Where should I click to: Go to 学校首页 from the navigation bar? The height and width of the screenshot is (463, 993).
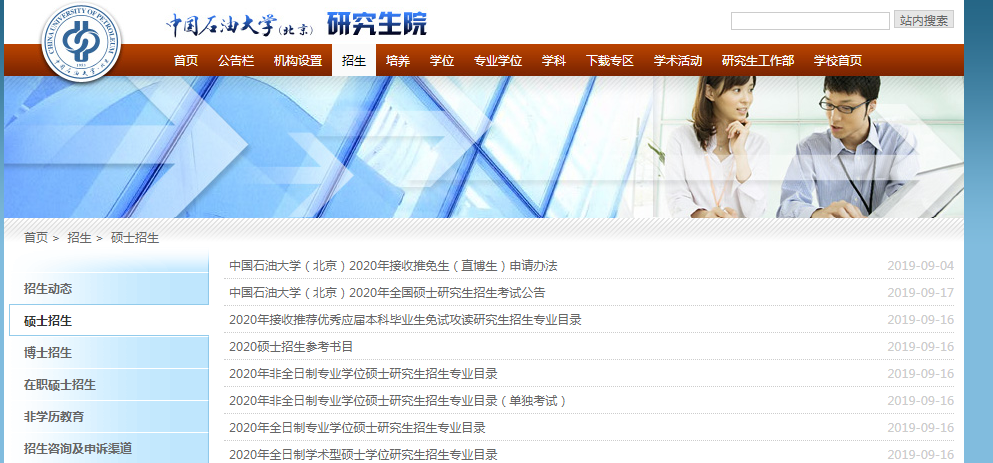tap(837, 61)
